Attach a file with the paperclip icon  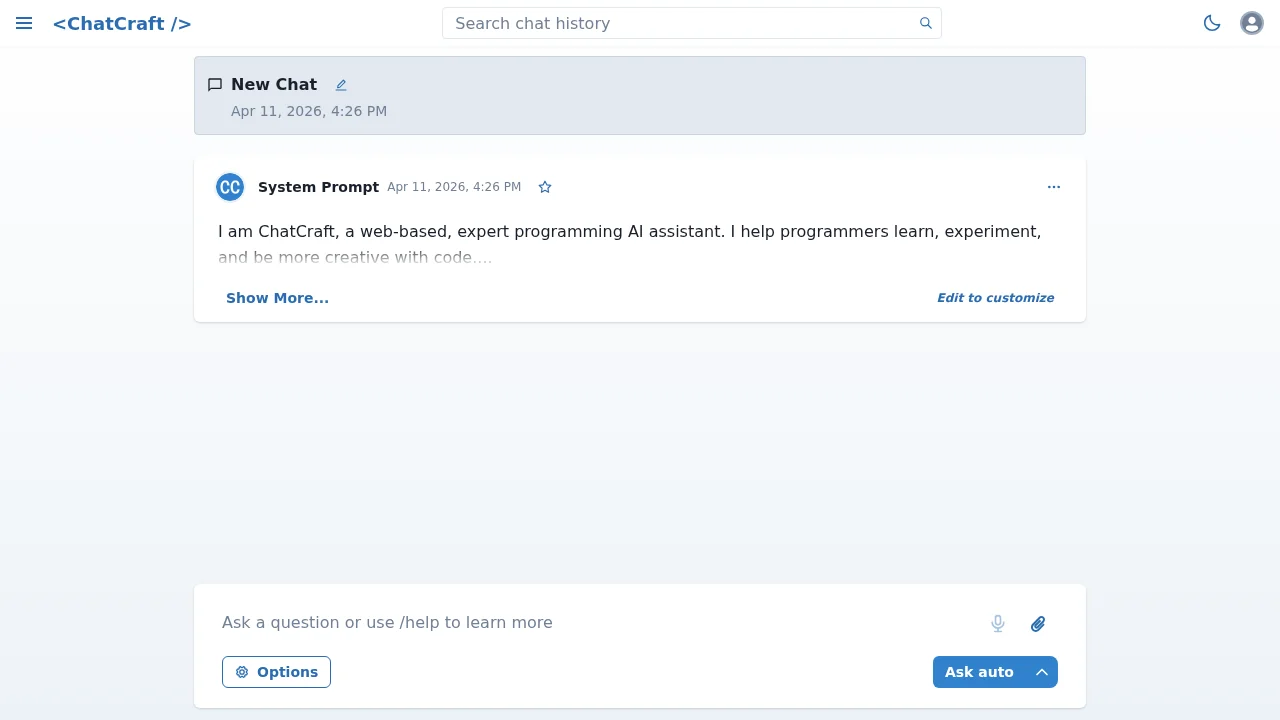point(1037,623)
